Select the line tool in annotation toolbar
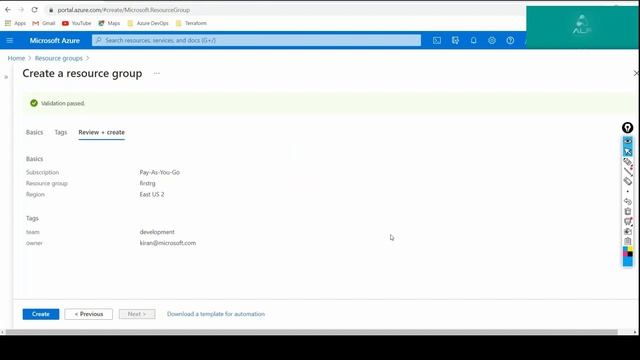640x360 pixels. 628,171
